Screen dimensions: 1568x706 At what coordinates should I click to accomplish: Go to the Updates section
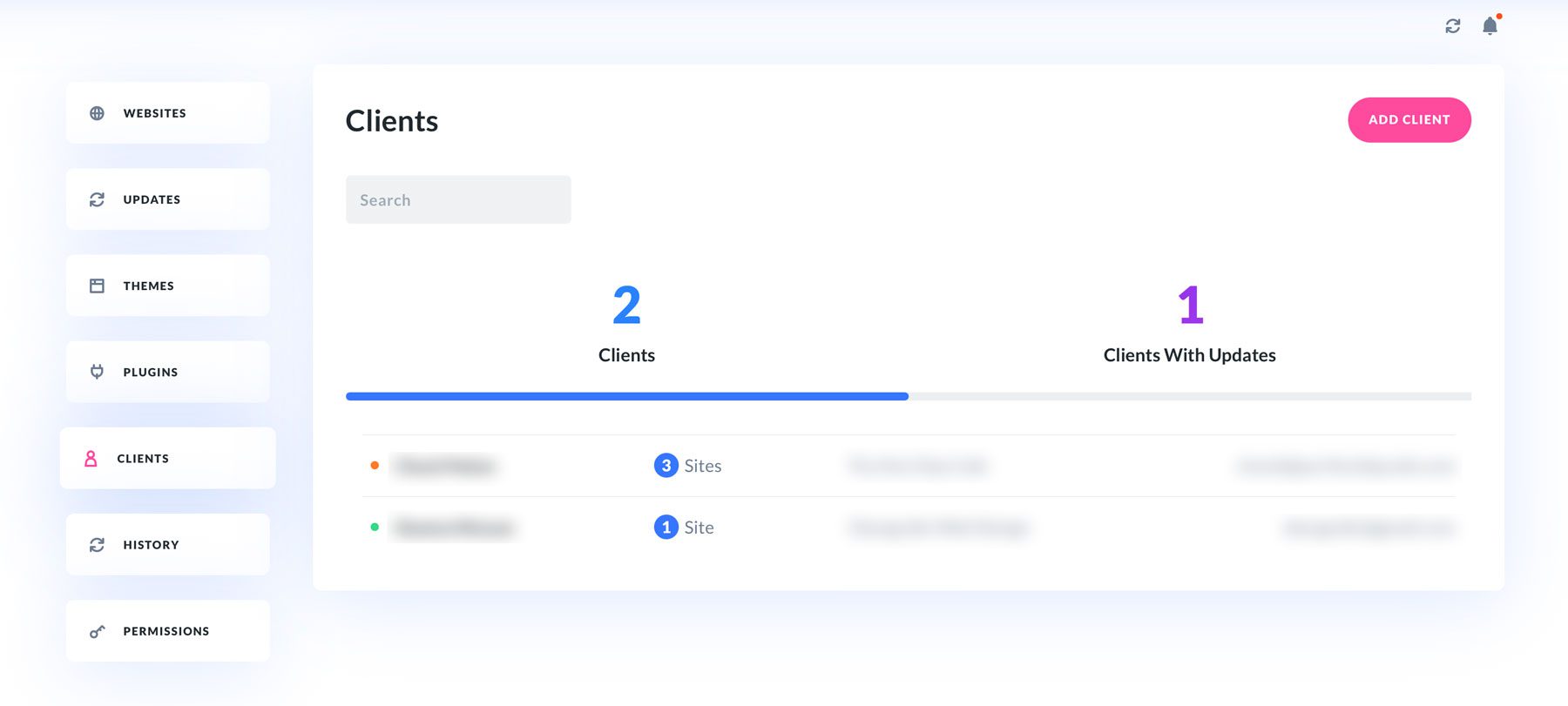[168, 199]
